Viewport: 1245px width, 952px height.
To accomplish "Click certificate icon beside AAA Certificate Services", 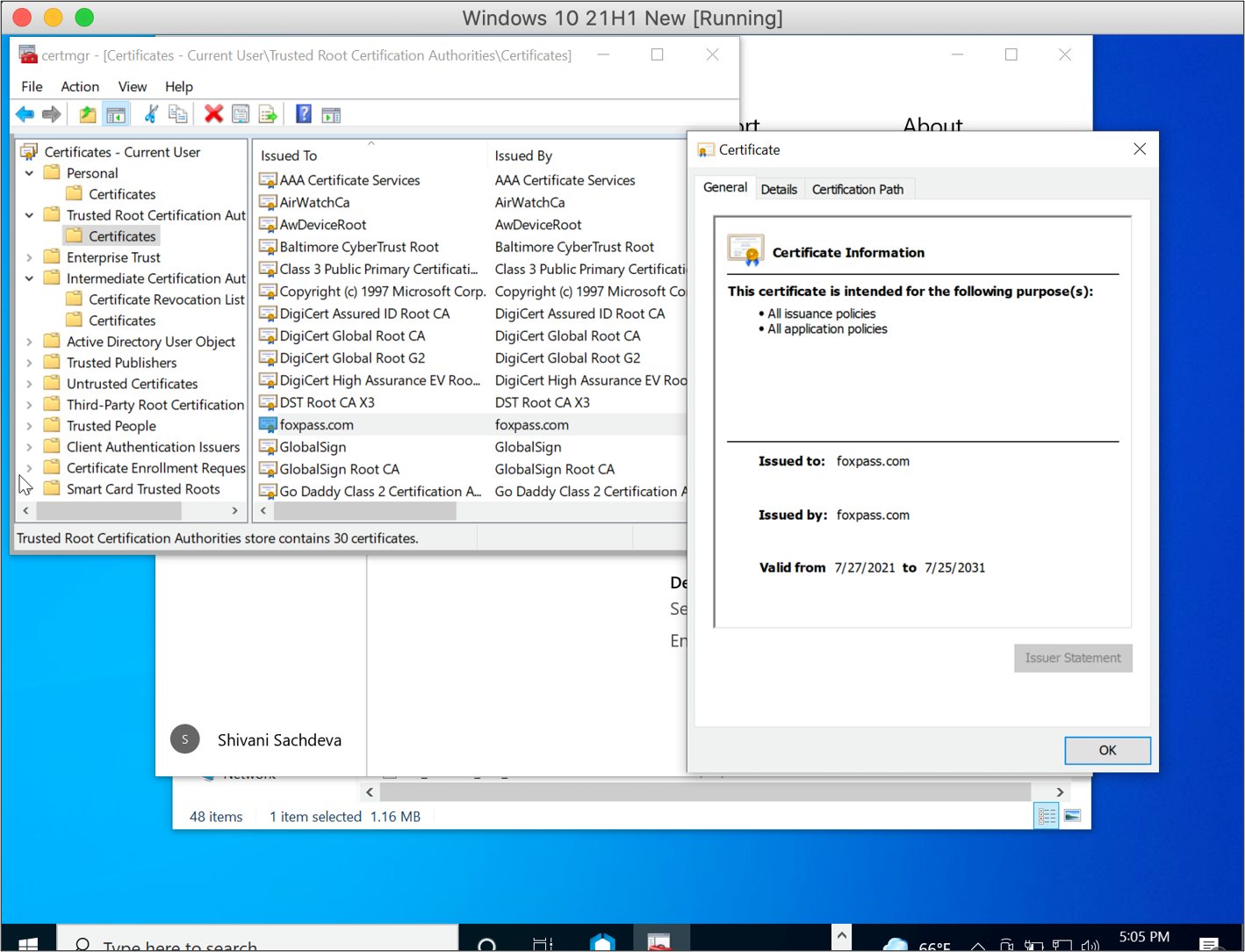I will point(268,180).
